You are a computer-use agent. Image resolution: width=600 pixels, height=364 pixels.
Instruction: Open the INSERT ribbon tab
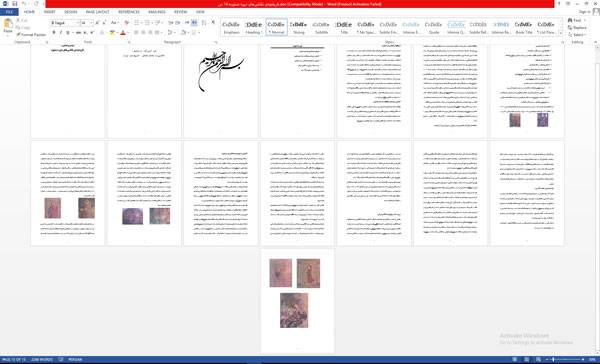(49, 12)
